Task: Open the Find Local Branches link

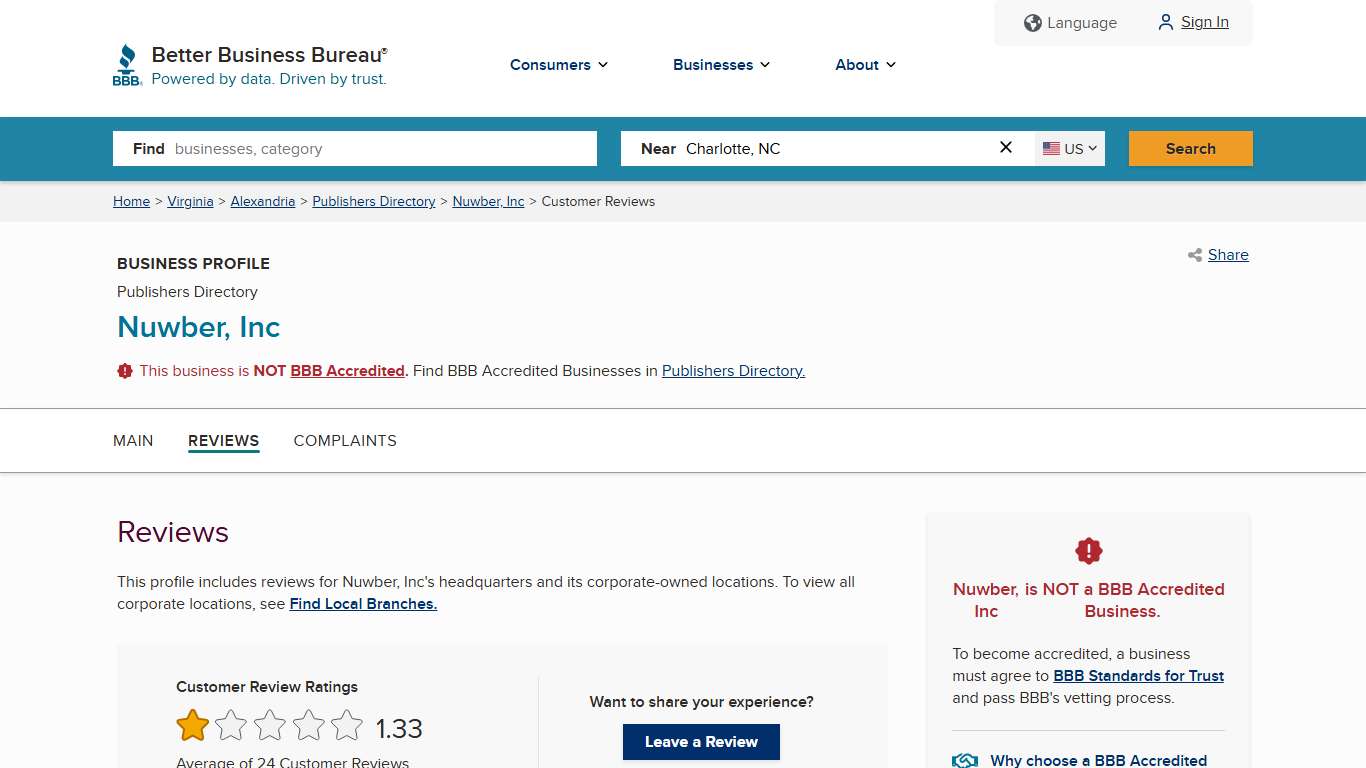Action: tap(362, 604)
